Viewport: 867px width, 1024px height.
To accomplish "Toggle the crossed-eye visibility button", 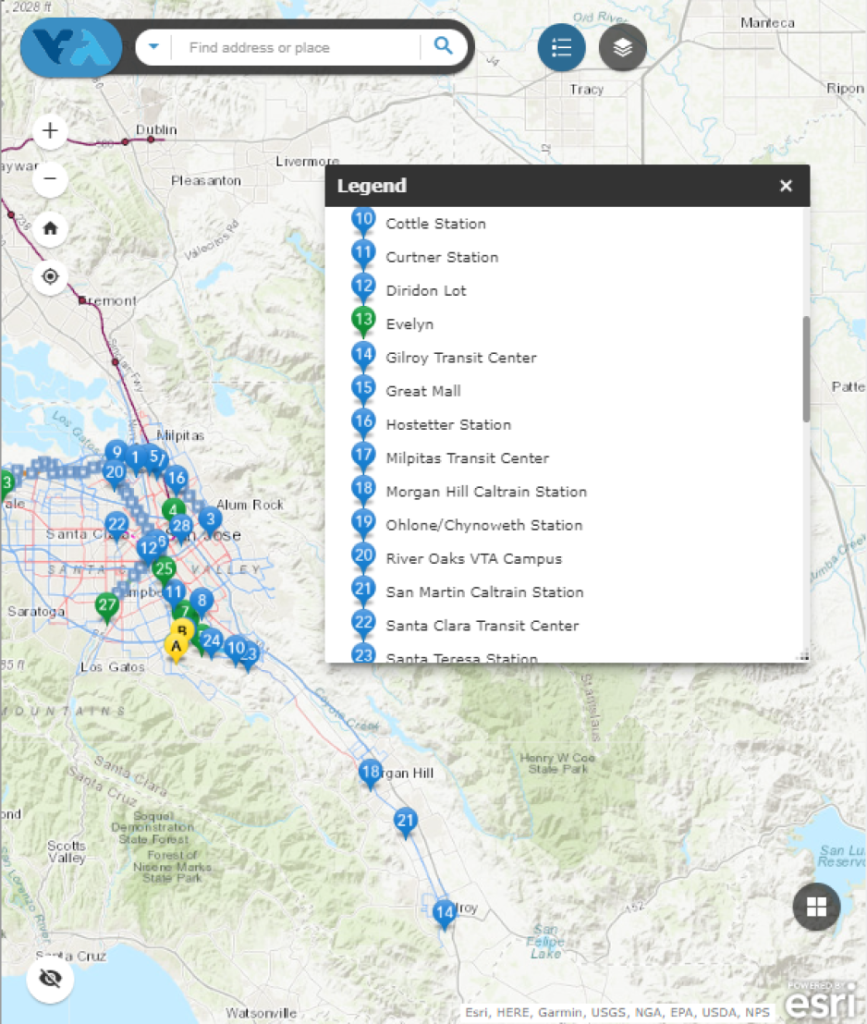I will (50, 978).
